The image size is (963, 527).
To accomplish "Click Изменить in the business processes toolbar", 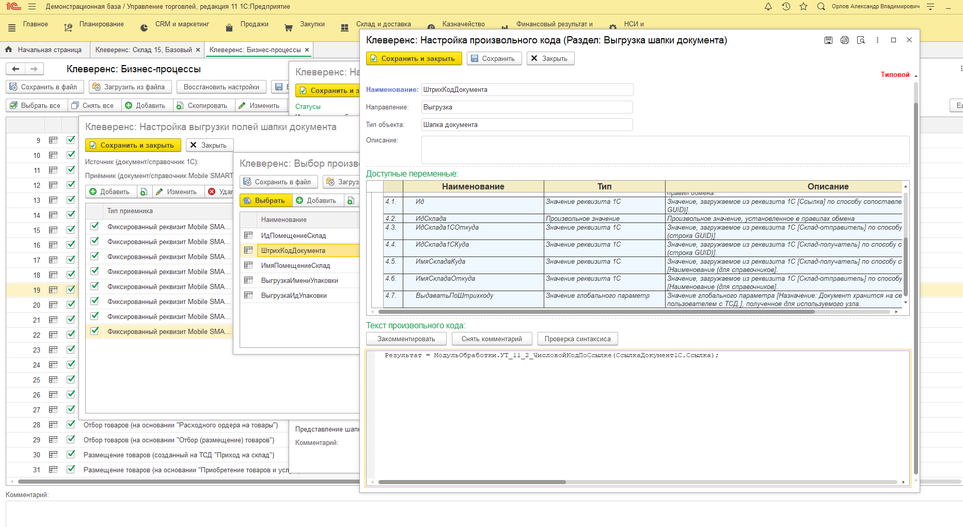I will click(259, 106).
